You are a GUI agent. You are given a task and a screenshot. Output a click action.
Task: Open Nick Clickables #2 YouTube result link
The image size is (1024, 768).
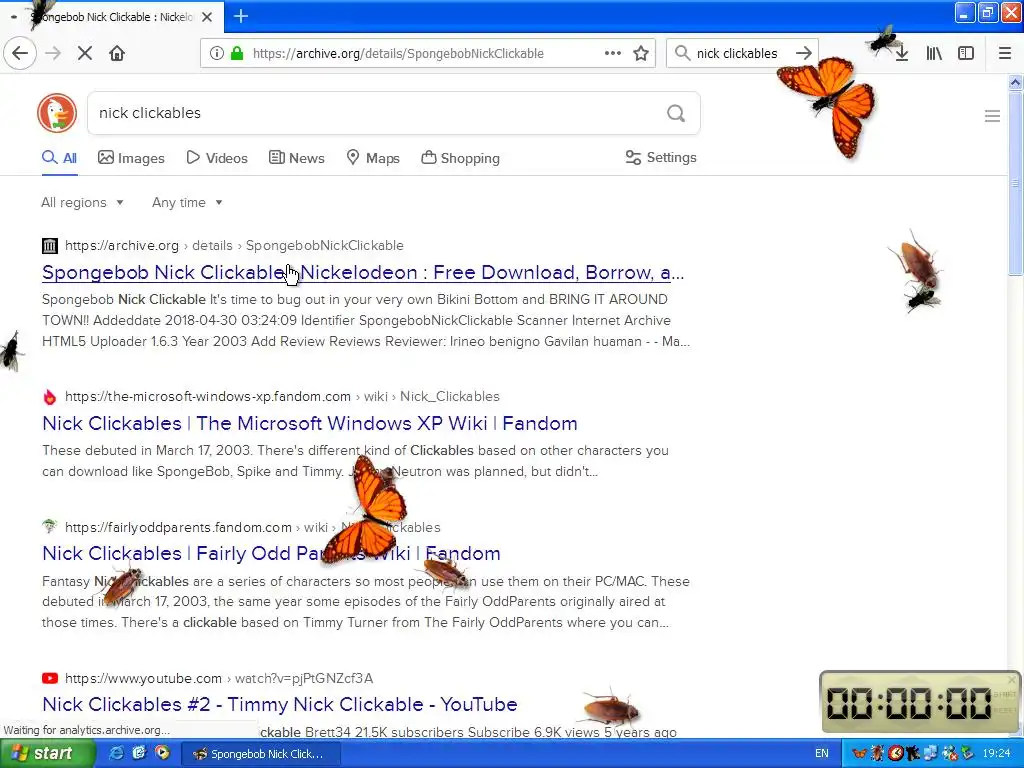pos(280,704)
